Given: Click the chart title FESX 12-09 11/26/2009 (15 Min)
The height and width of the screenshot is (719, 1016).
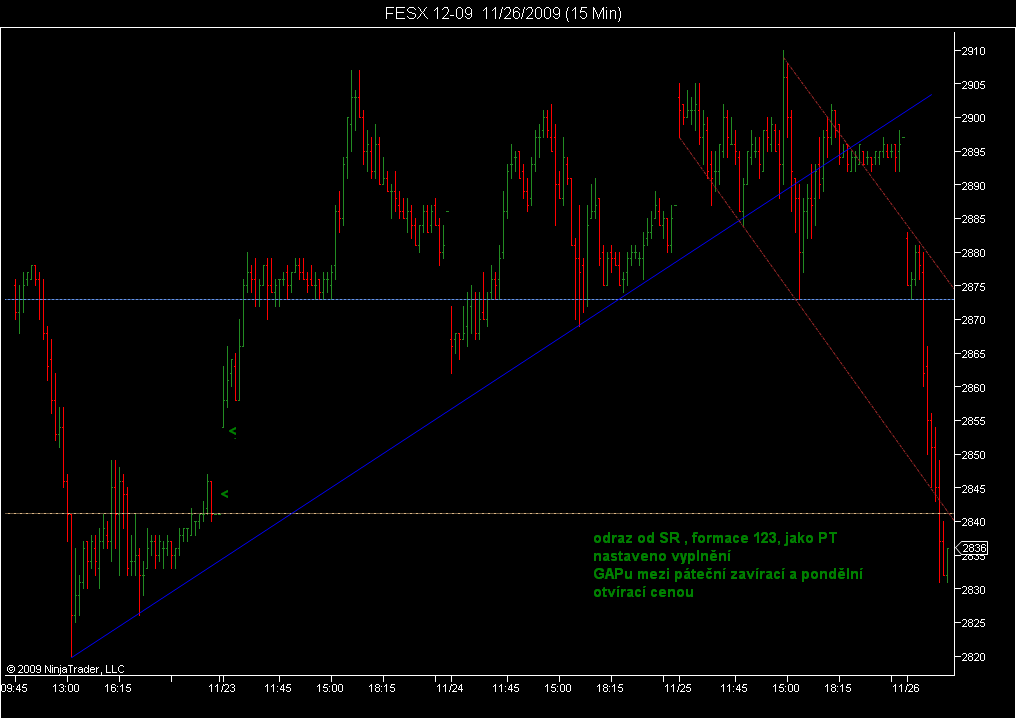Looking at the screenshot, I should [503, 14].
